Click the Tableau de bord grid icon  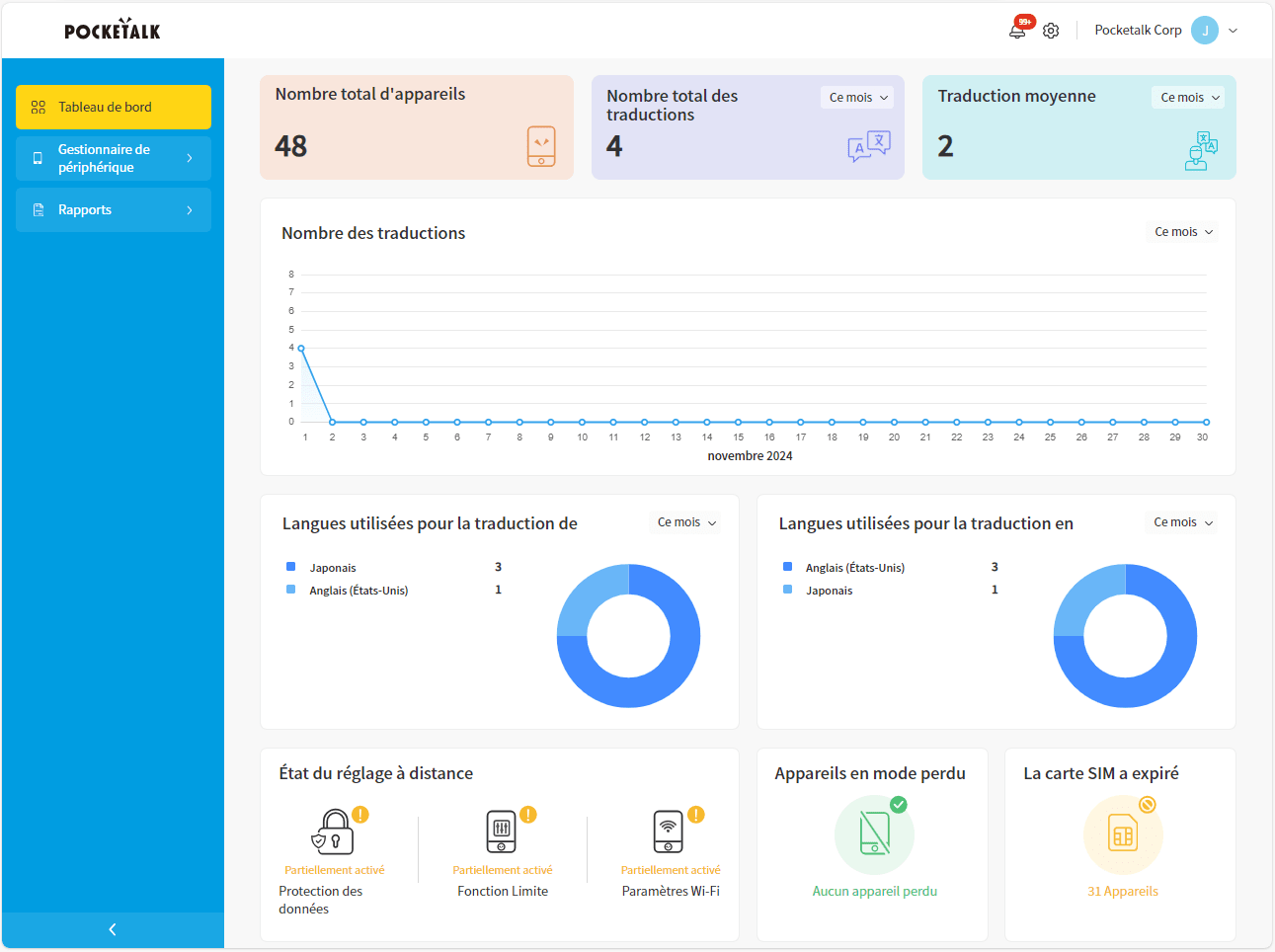[39, 107]
